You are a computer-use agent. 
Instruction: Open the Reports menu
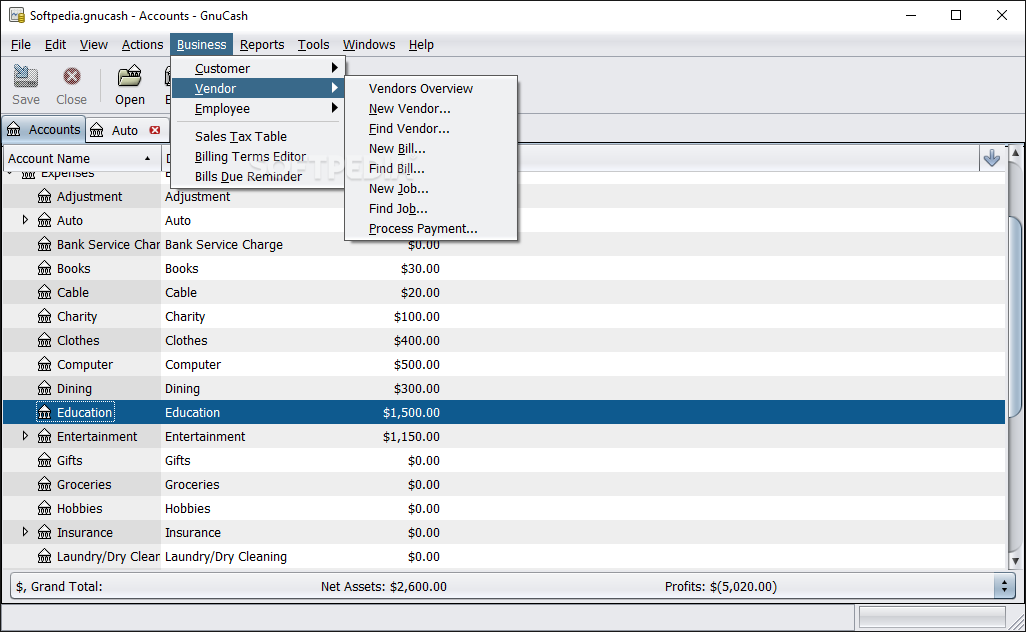click(x=262, y=44)
